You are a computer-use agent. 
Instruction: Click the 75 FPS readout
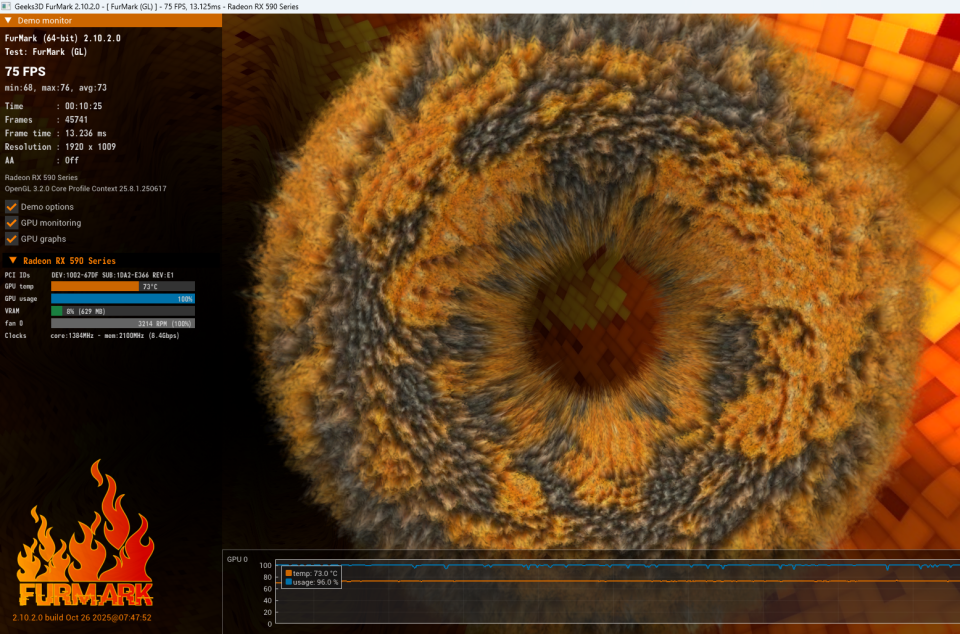[x=25, y=72]
